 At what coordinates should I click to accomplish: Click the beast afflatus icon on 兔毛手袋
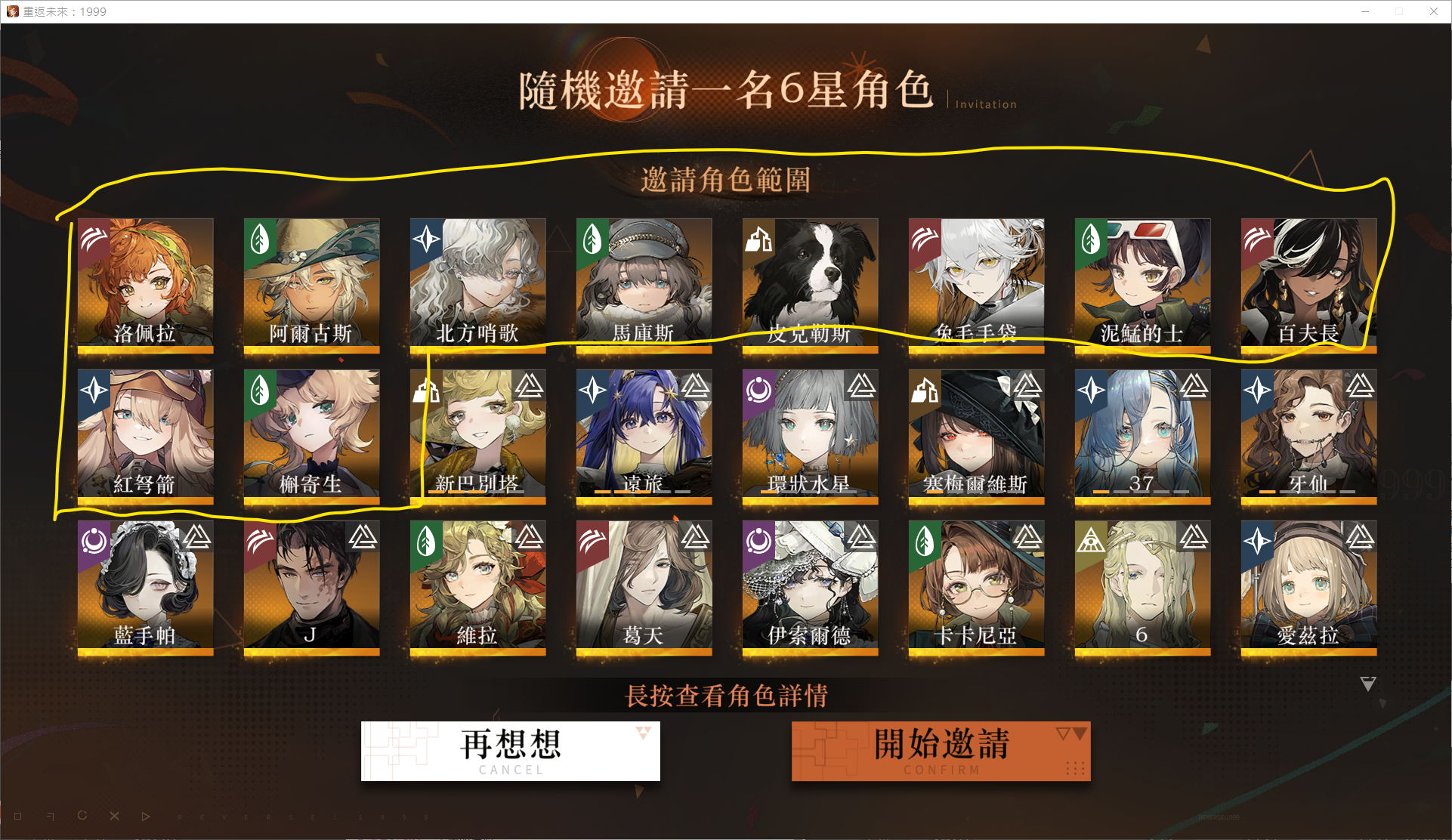(x=925, y=239)
